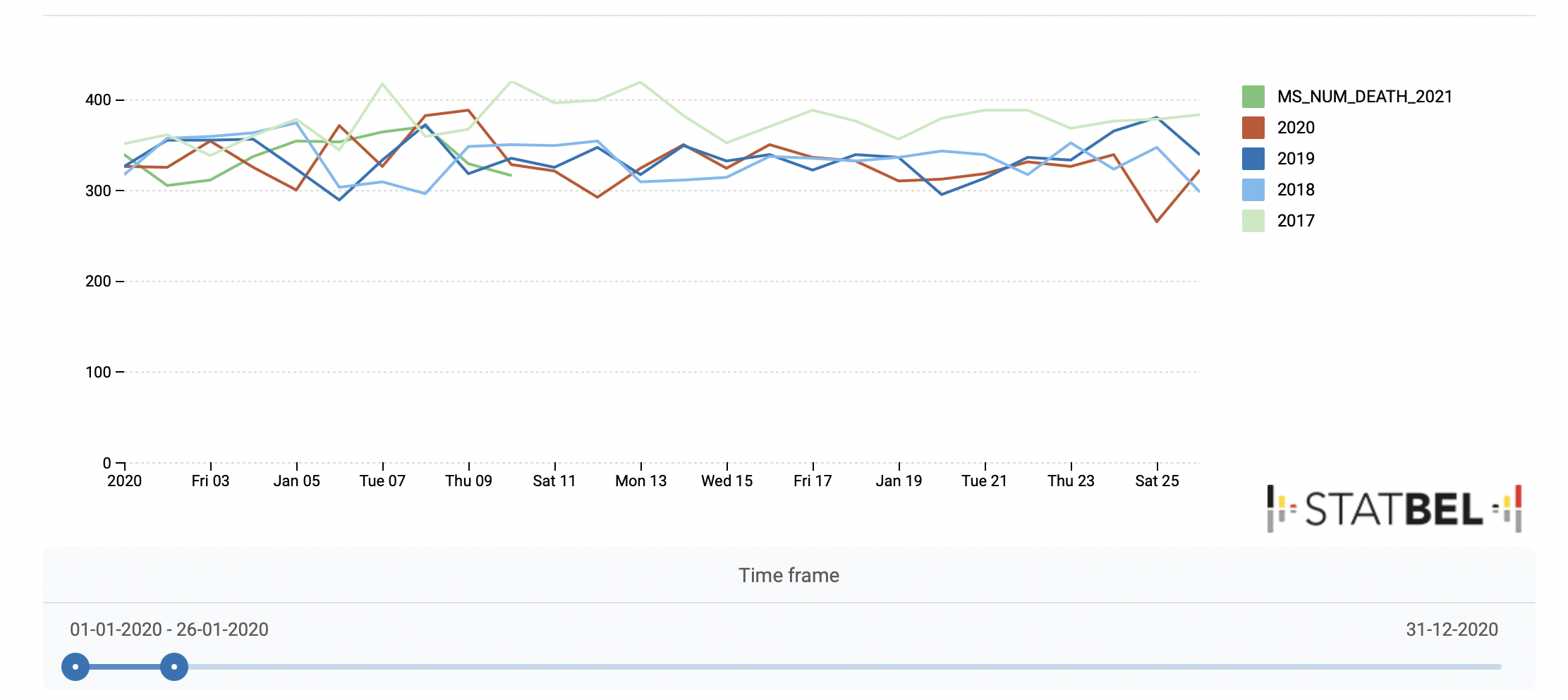The width and height of the screenshot is (1568, 700).
Task: Hide the 2017 series via legend label
Action: tap(1296, 221)
